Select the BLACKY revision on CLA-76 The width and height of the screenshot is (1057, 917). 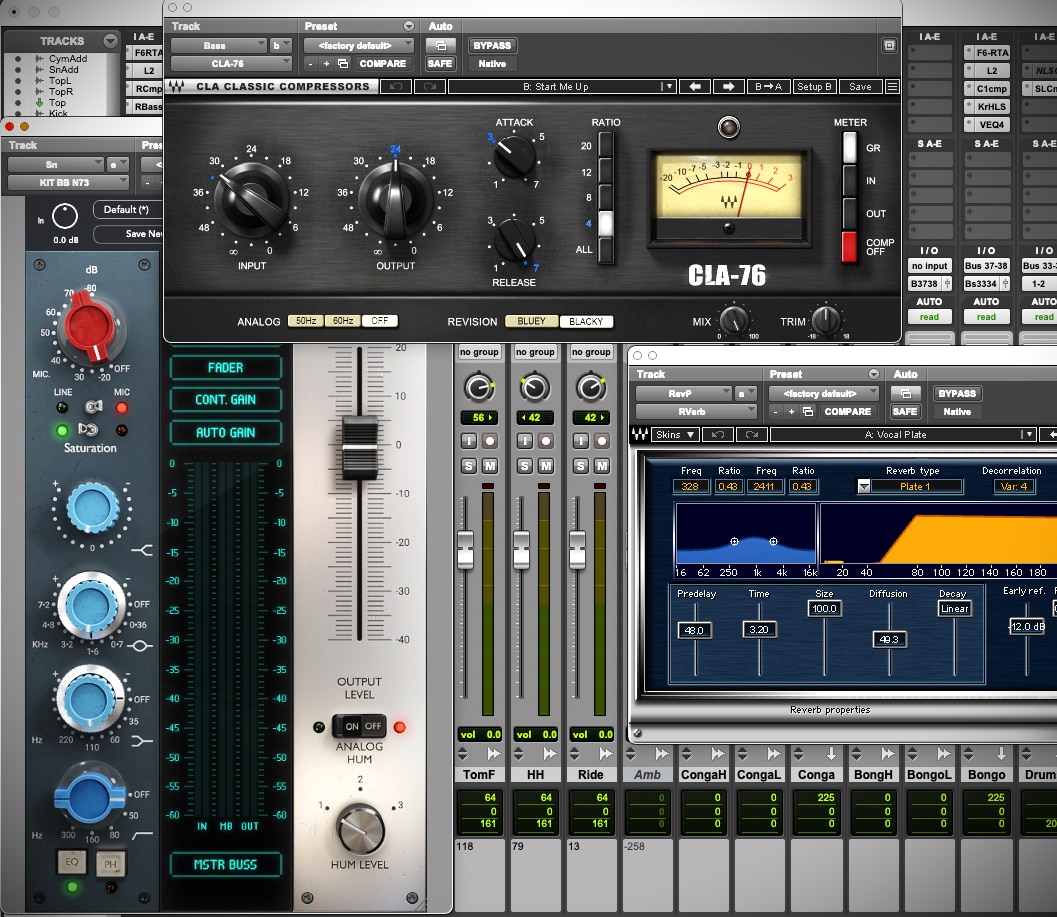coord(586,322)
